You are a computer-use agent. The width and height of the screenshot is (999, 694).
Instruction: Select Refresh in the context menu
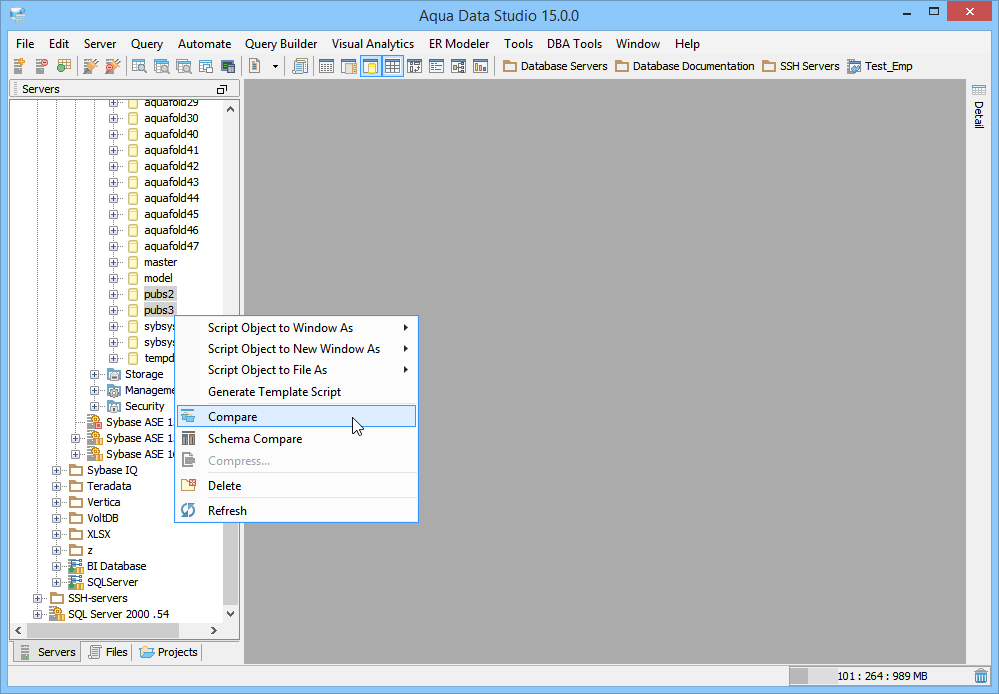click(x=296, y=510)
